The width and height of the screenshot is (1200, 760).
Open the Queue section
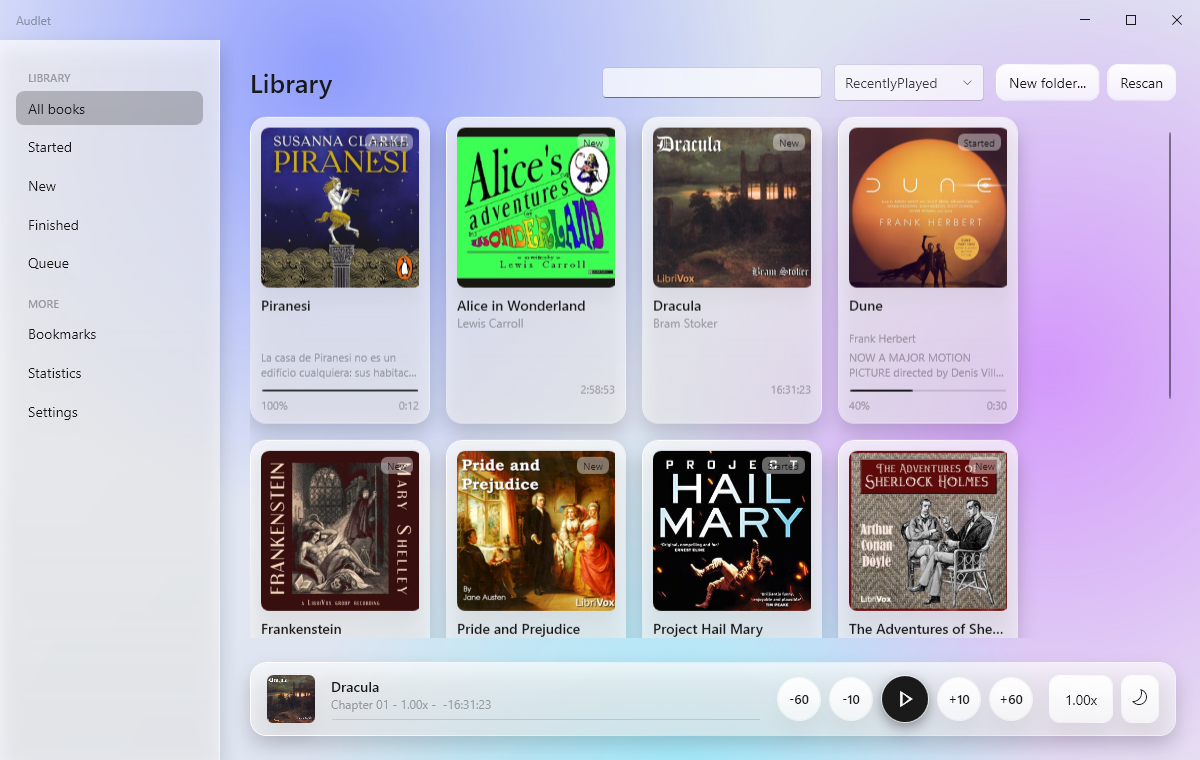109,263
